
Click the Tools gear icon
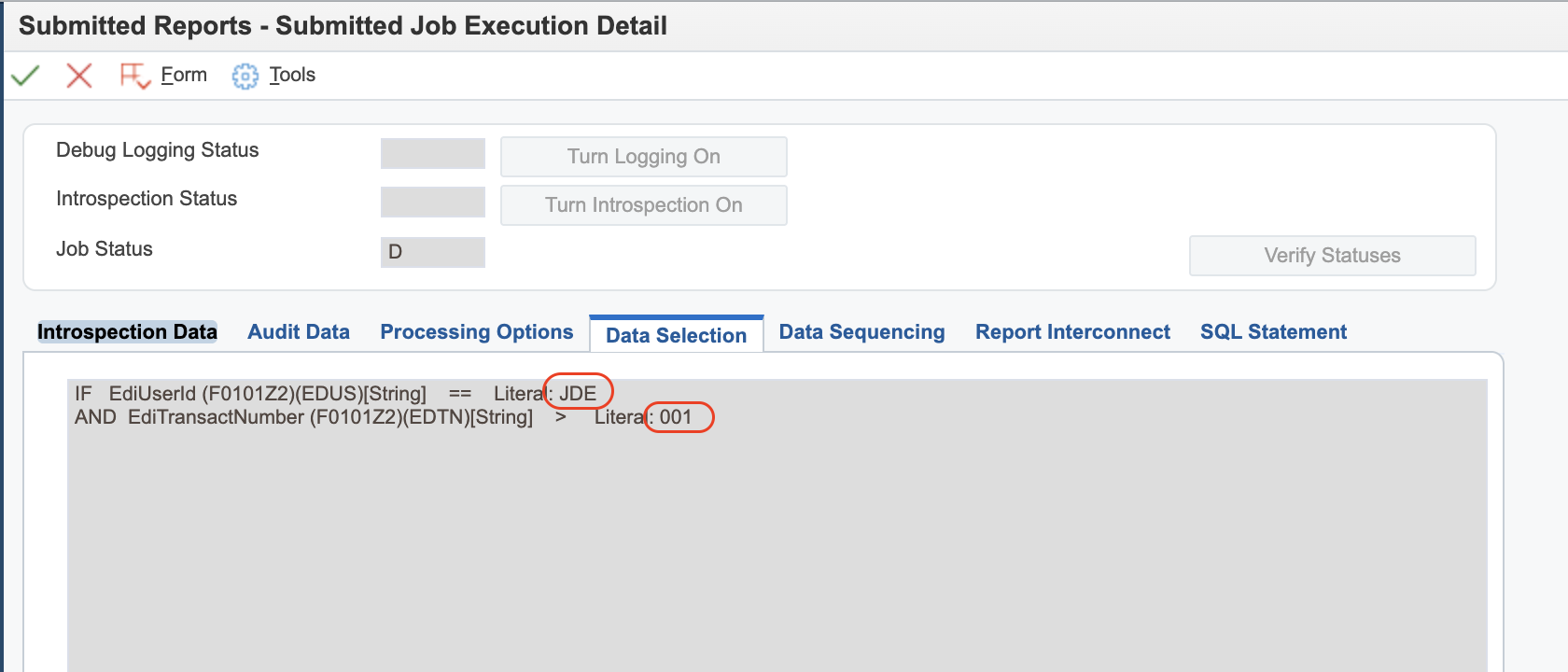(245, 76)
